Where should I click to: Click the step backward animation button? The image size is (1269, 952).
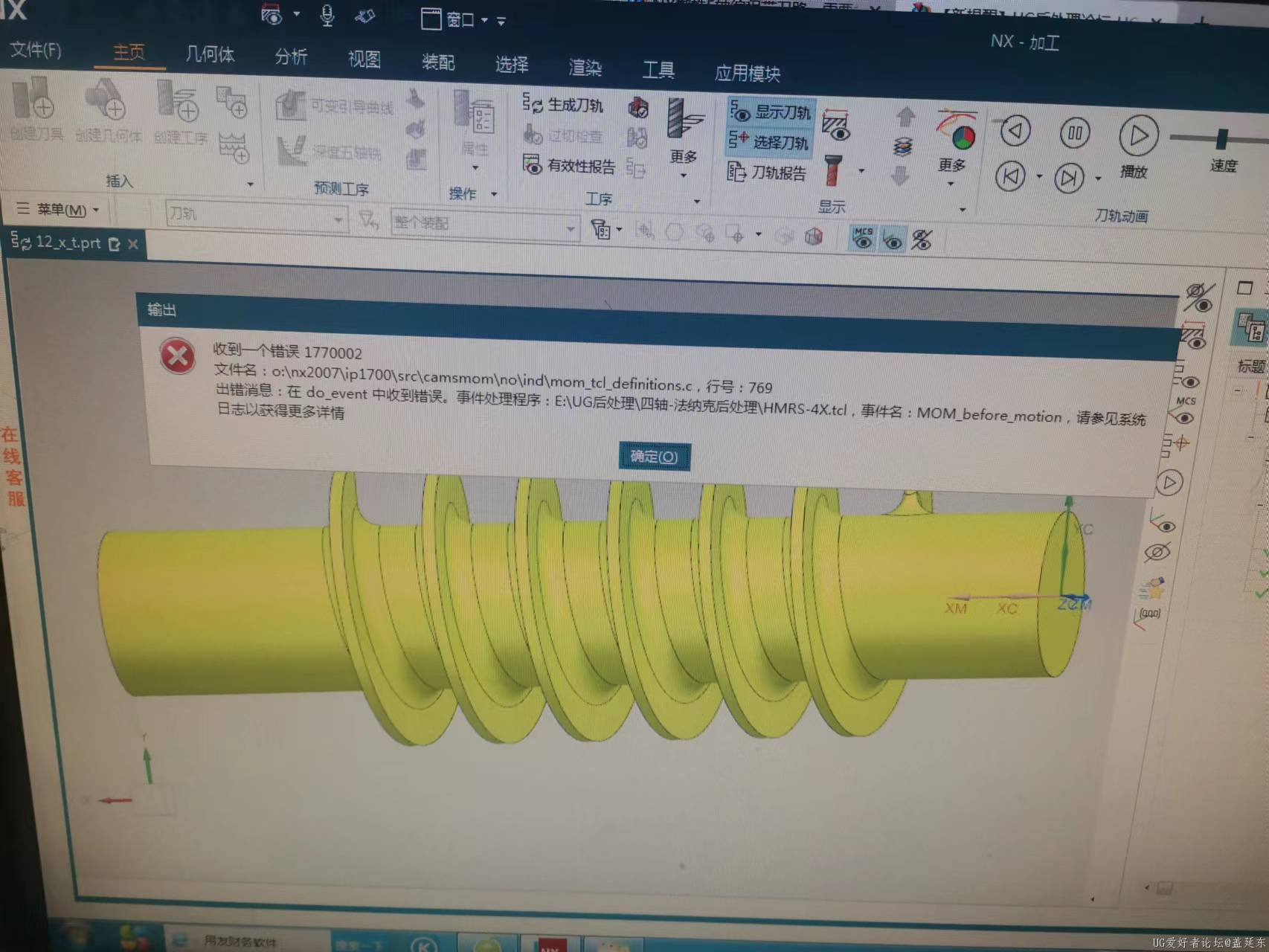(x=1015, y=131)
